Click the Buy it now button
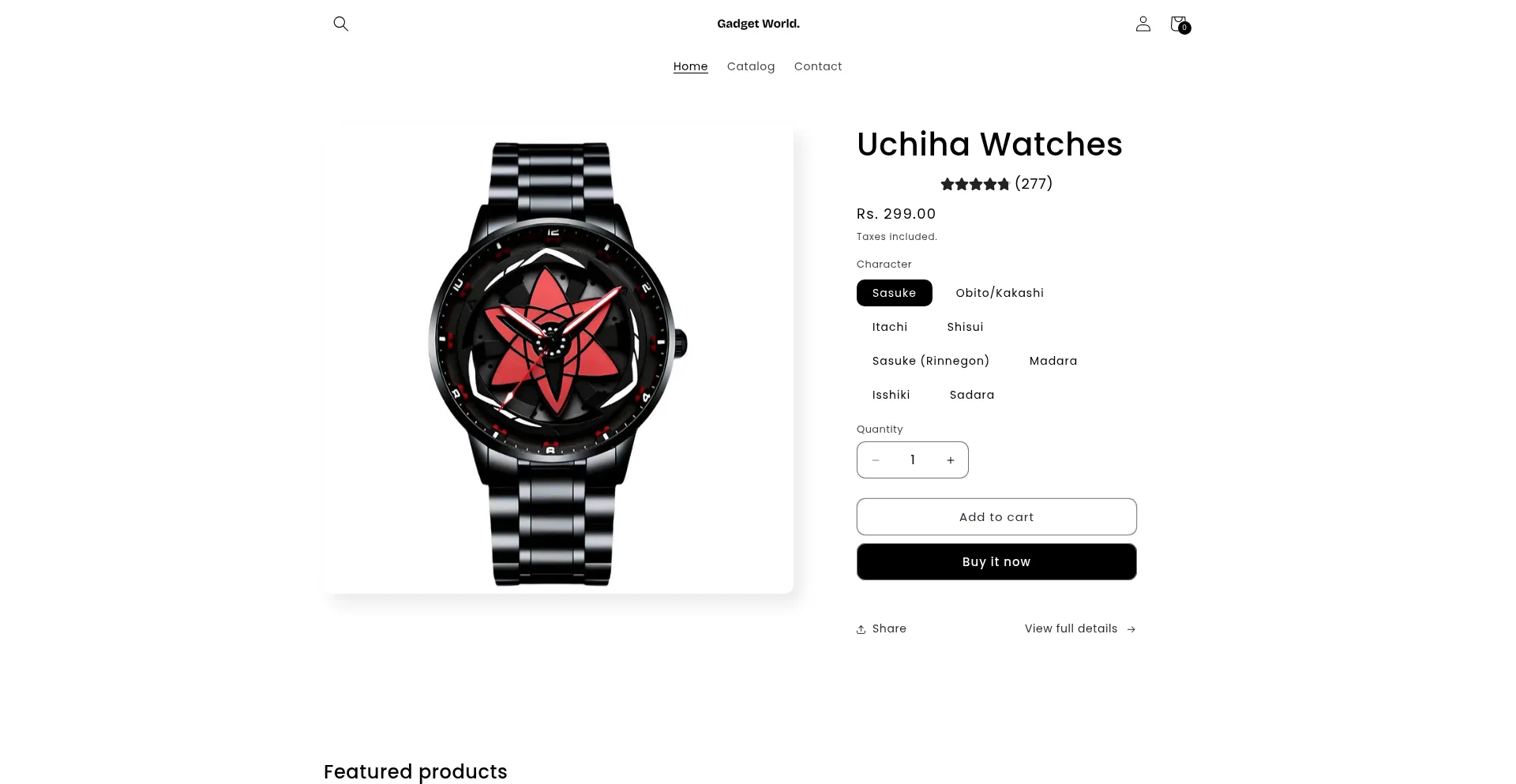This screenshot has height=784, width=1516. (x=996, y=562)
